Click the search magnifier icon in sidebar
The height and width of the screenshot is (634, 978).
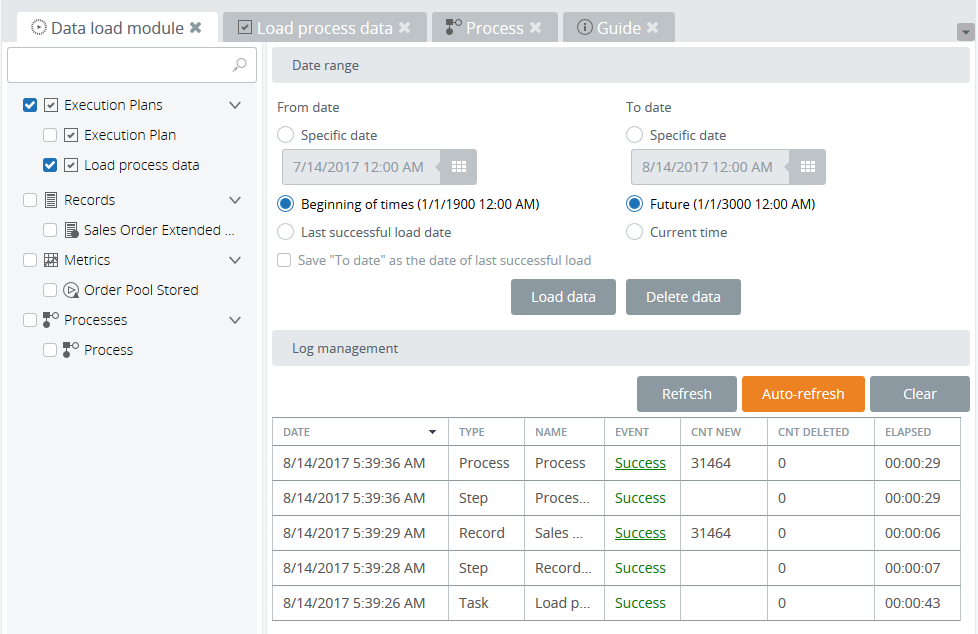[239, 65]
